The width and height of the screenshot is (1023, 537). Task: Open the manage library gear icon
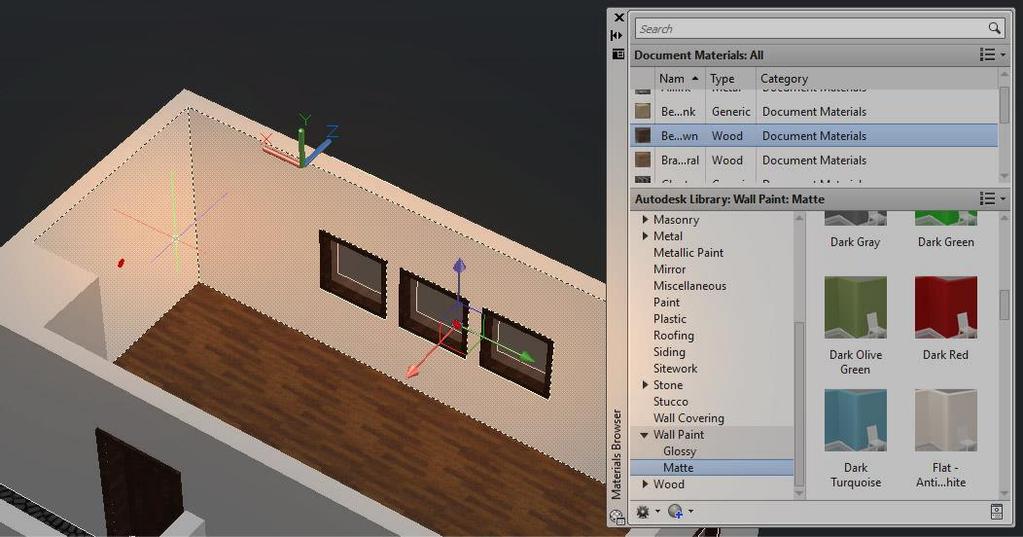click(643, 512)
